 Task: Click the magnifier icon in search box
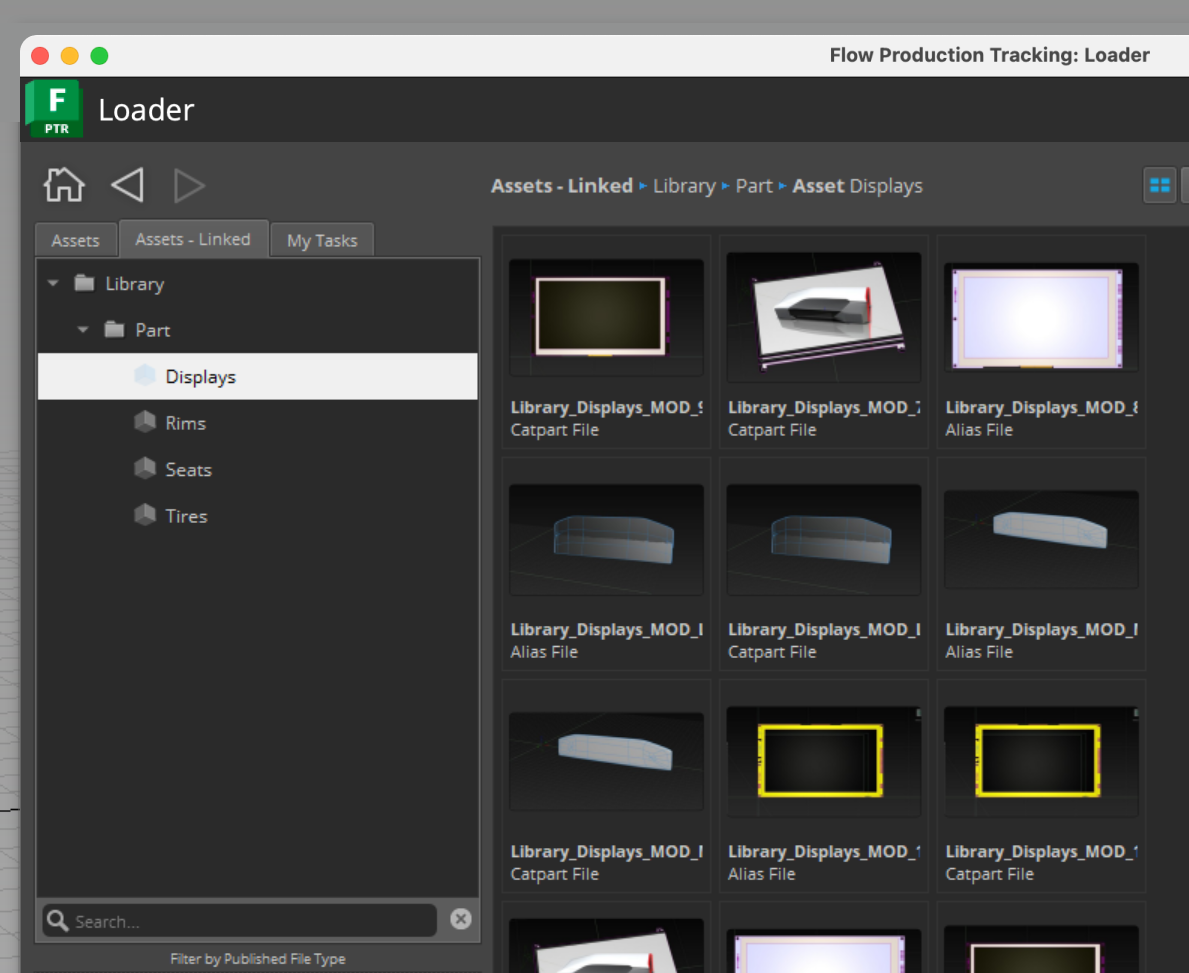[x=58, y=920]
